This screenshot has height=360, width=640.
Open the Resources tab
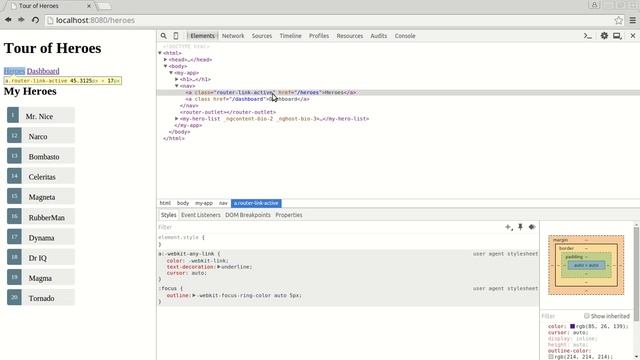pos(350,36)
